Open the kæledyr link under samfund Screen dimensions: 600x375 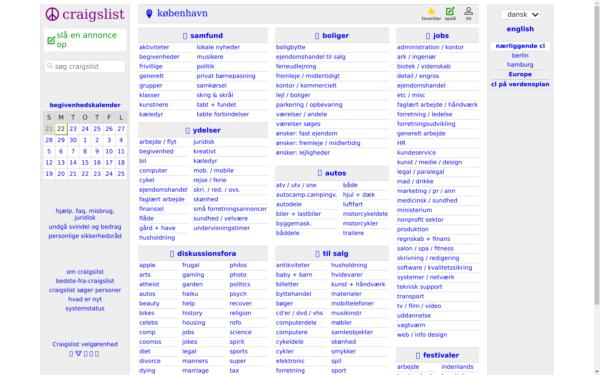click(151, 114)
